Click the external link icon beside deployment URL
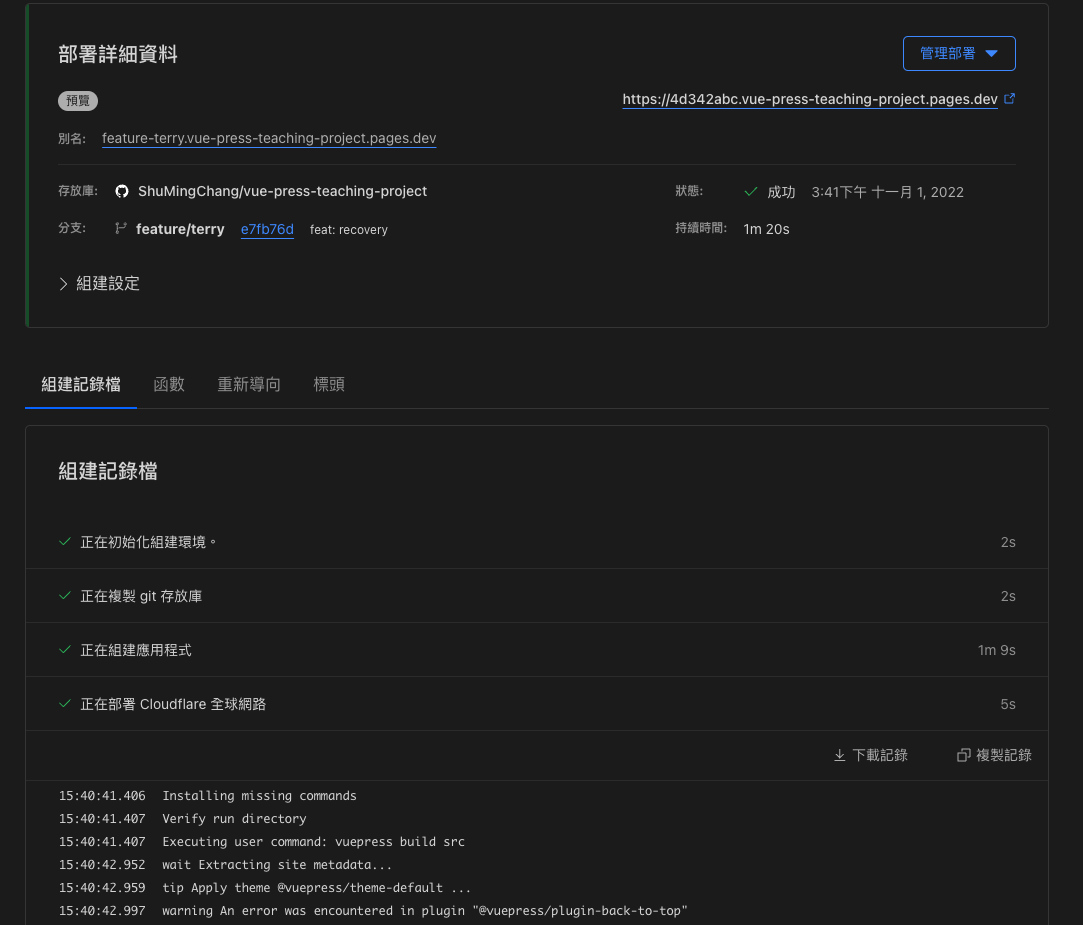This screenshot has width=1083, height=925. [x=1009, y=99]
